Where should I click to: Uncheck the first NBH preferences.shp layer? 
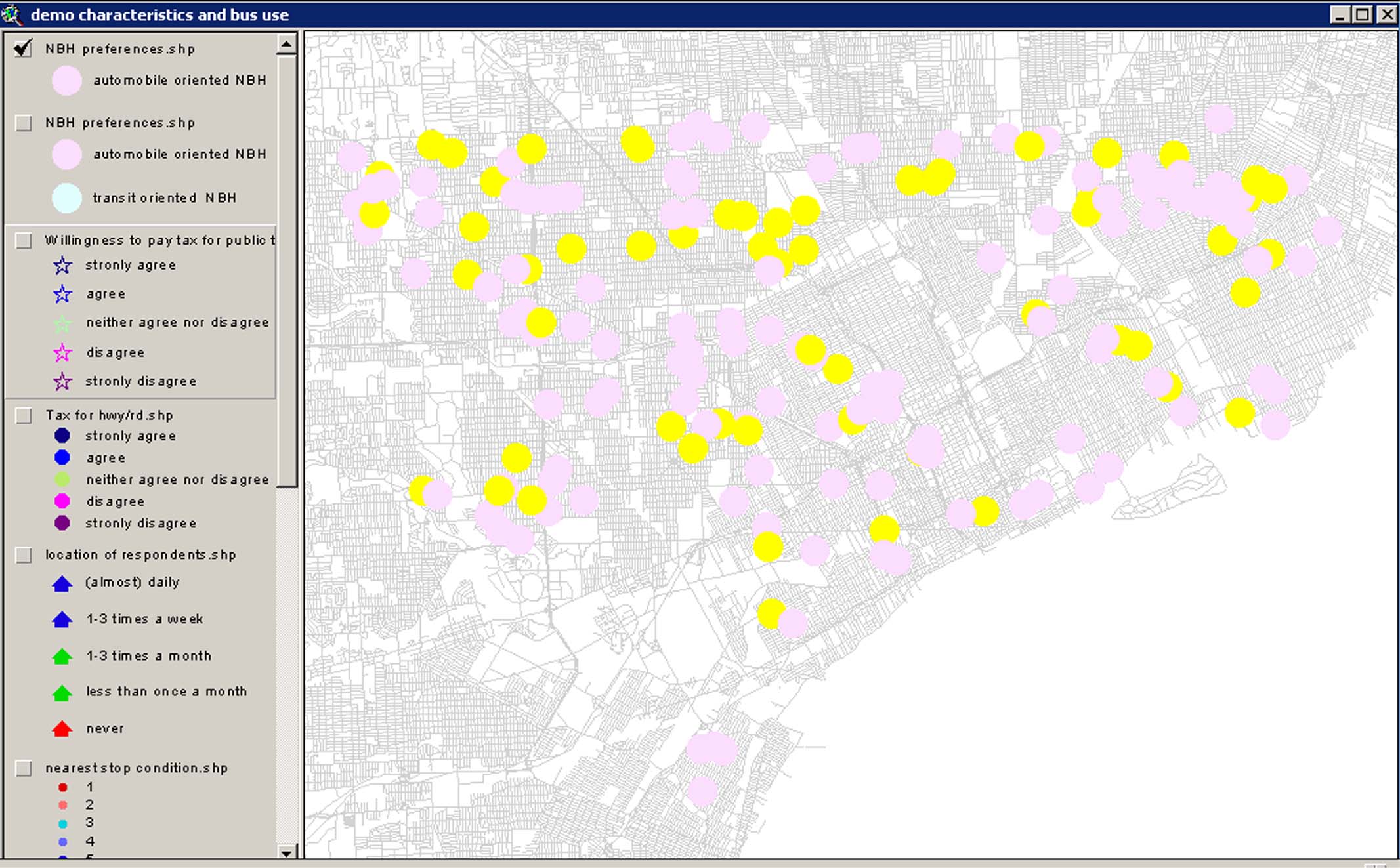[x=24, y=49]
